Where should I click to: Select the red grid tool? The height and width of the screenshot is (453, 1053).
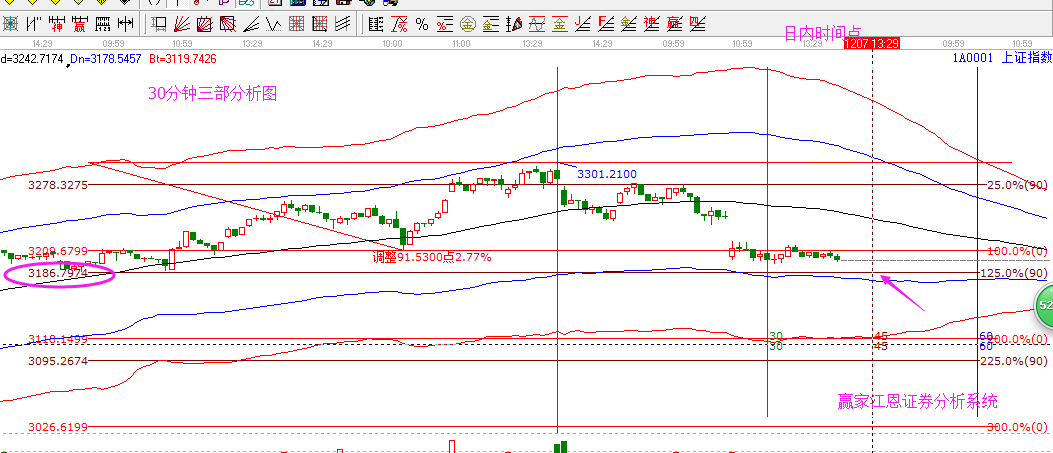point(296,25)
